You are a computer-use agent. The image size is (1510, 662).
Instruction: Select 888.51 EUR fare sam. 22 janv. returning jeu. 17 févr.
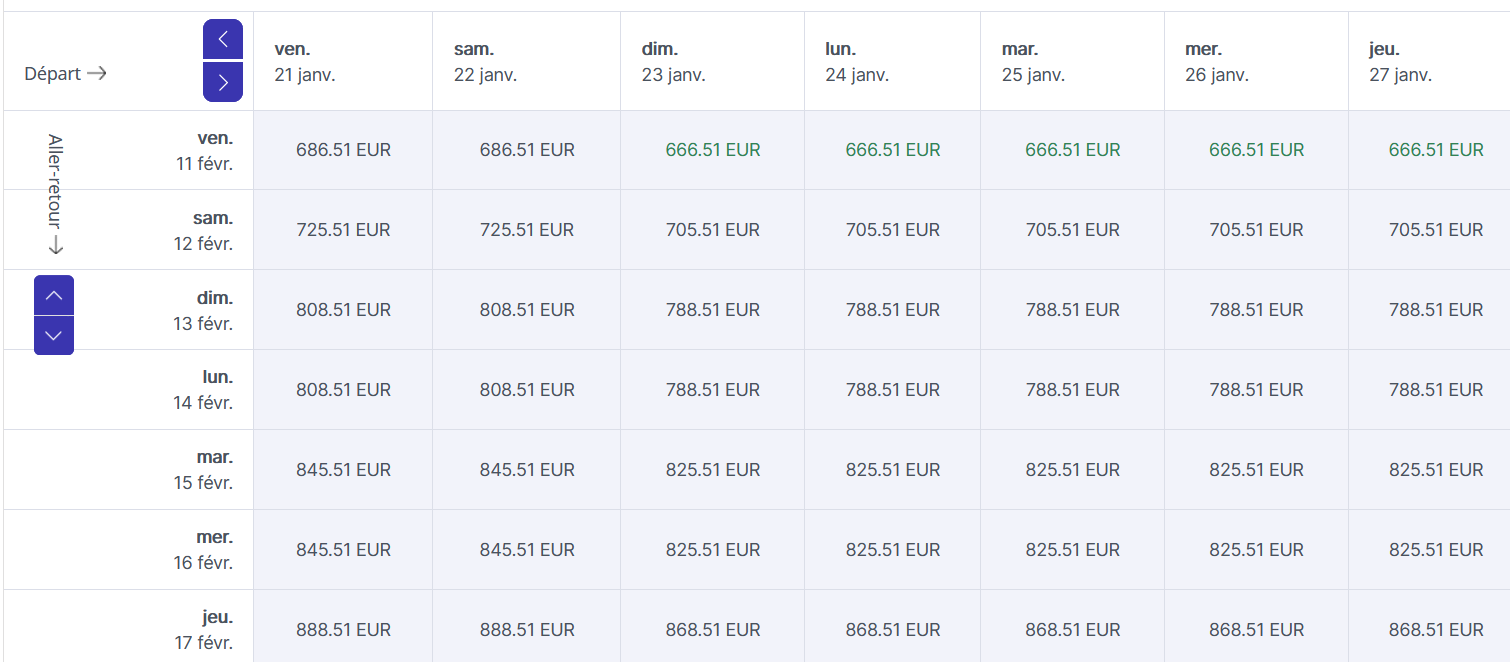(527, 630)
